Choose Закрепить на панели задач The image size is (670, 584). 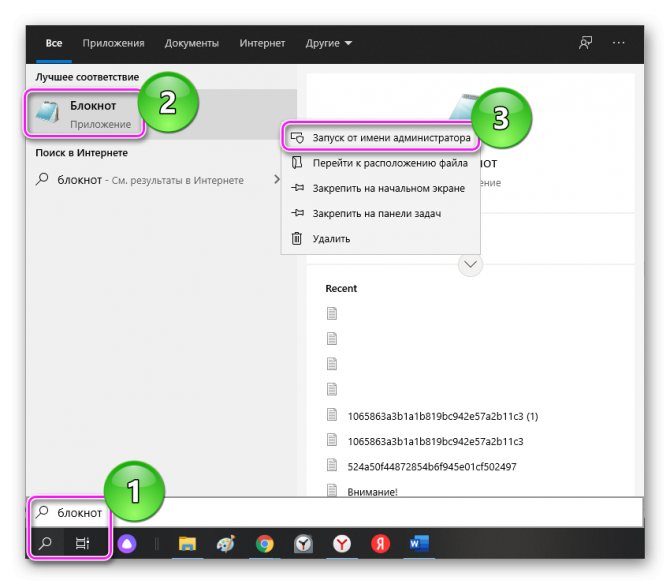click(x=380, y=213)
